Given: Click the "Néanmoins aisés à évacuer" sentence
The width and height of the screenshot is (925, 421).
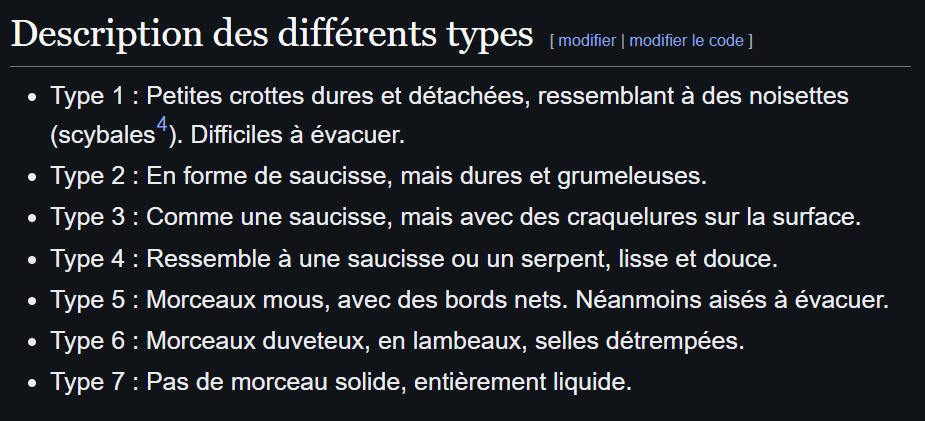Looking at the screenshot, I should click(x=739, y=299).
